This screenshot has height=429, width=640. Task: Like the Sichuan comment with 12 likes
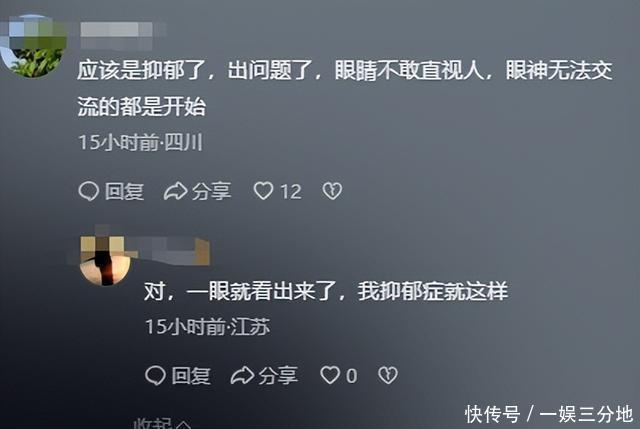pos(263,191)
